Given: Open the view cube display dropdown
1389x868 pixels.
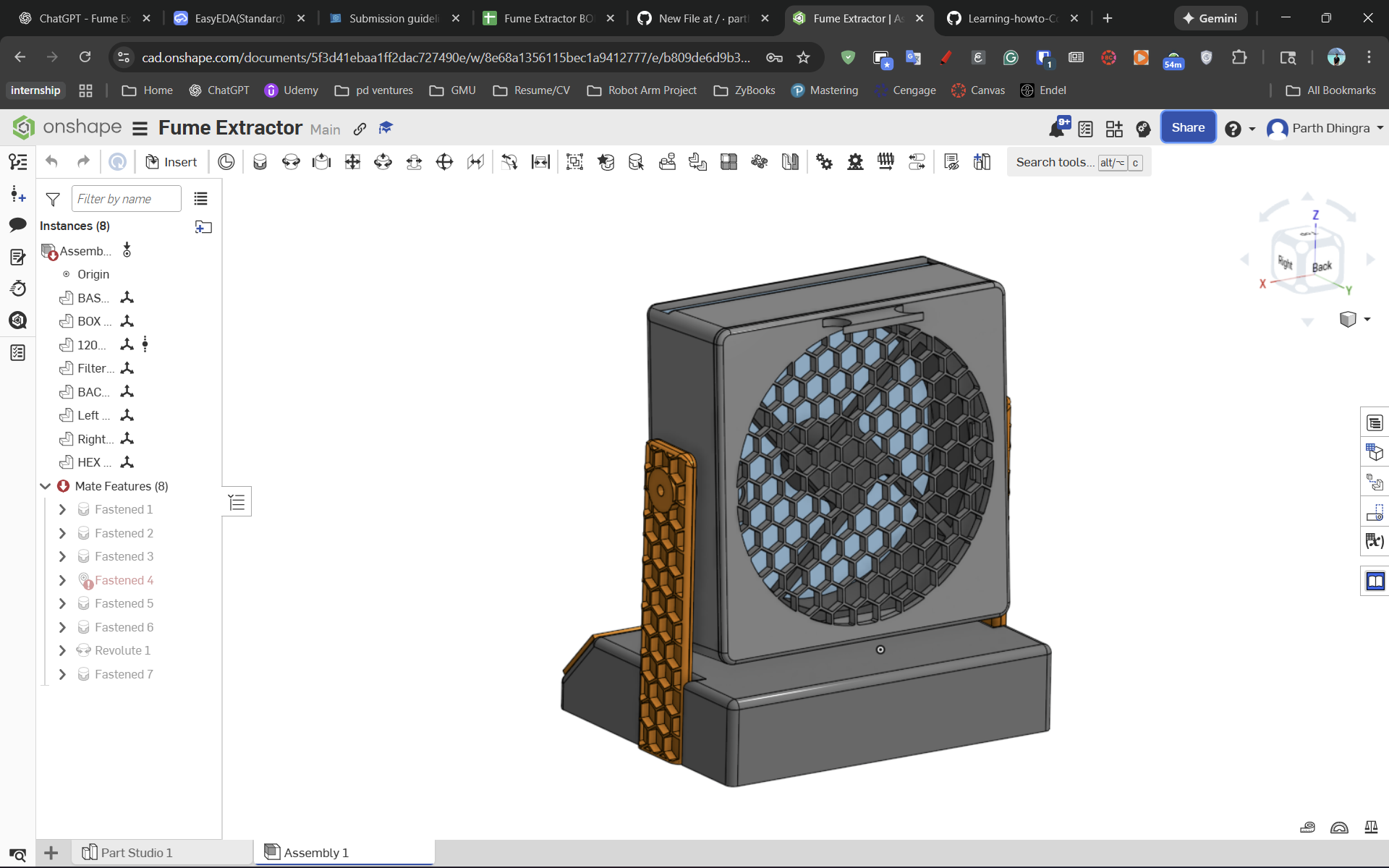Looking at the screenshot, I should coord(1367,319).
